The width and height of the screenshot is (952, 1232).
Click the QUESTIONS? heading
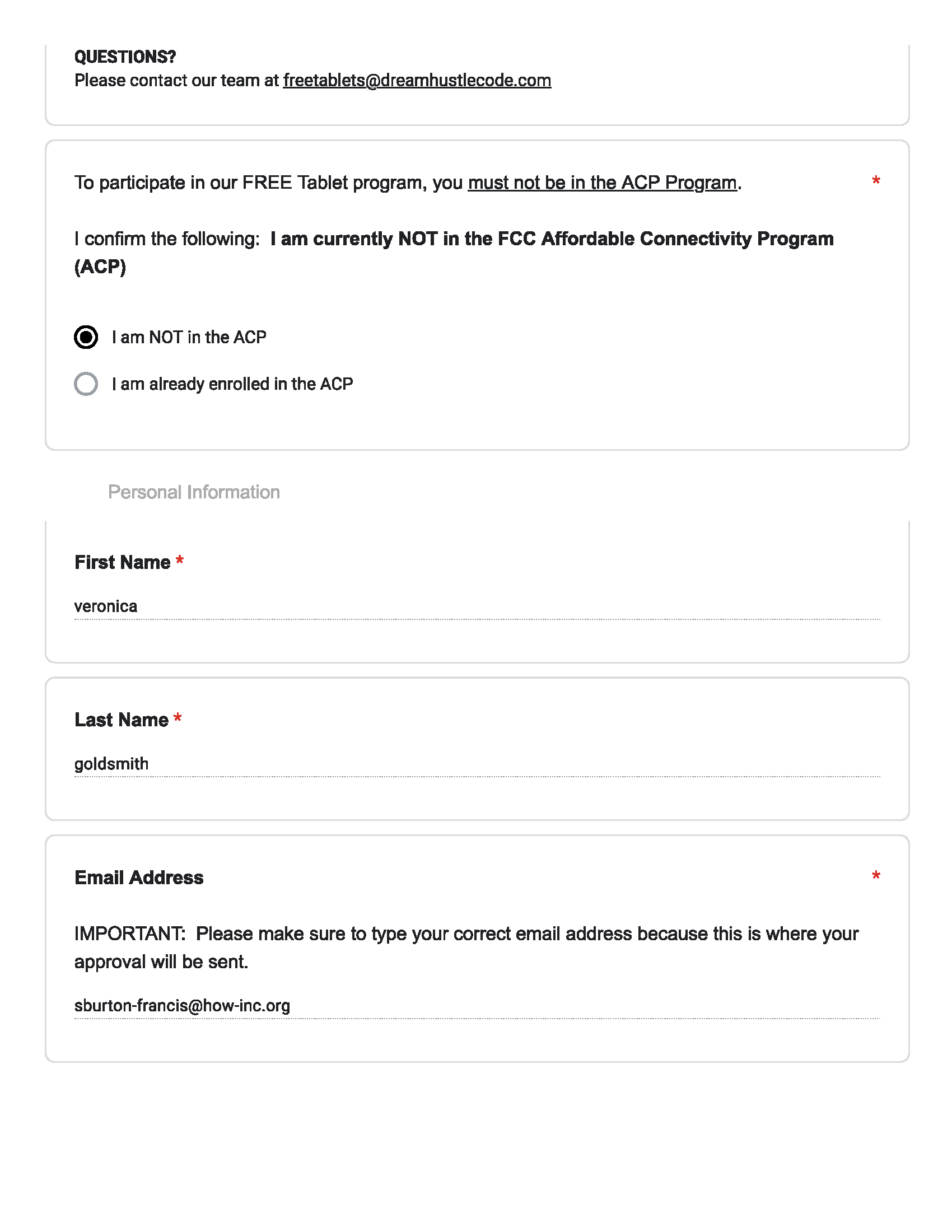pyautogui.click(x=125, y=57)
